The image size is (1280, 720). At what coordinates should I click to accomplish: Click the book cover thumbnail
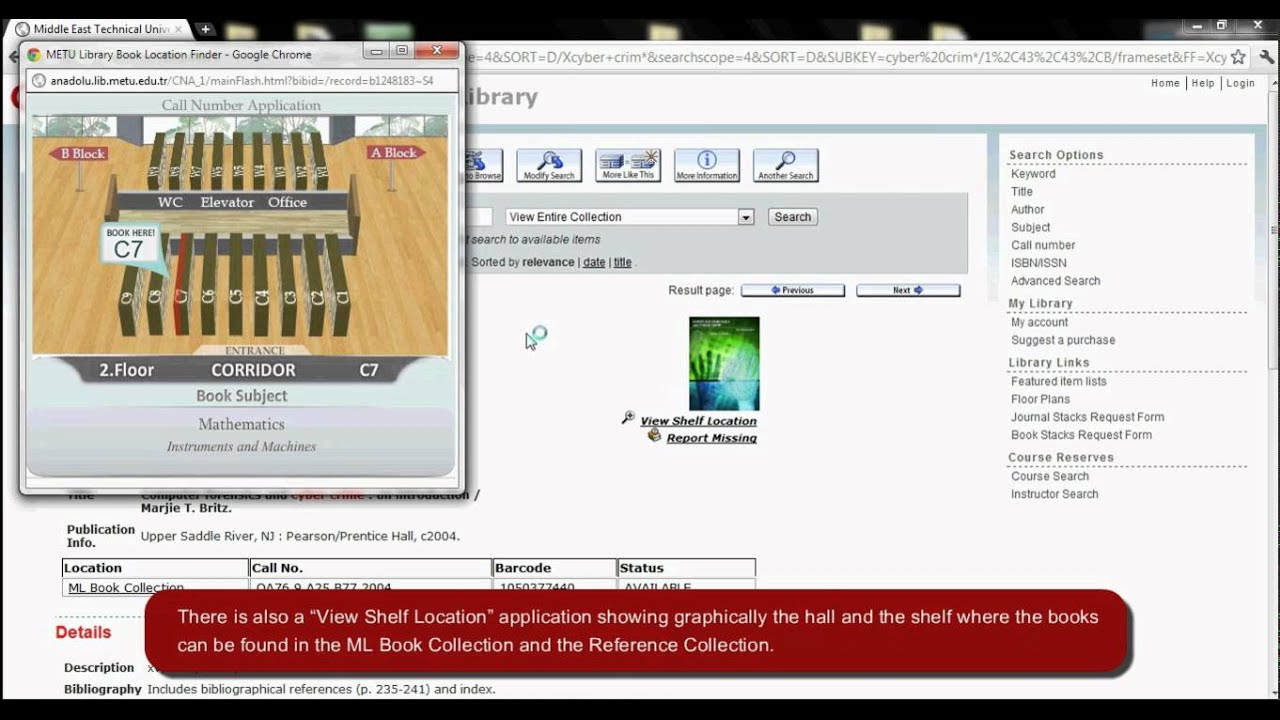tap(724, 364)
